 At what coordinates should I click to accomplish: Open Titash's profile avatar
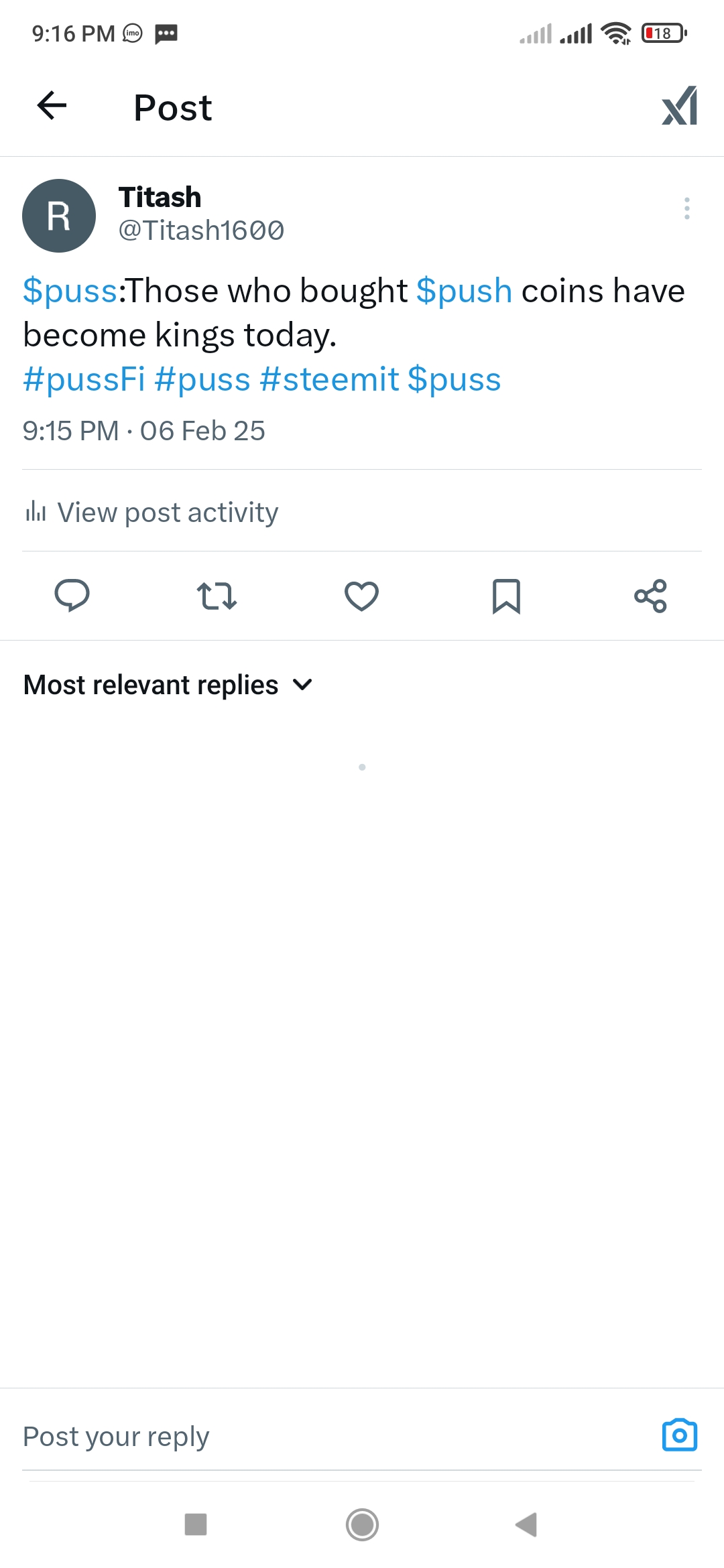click(x=59, y=216)
